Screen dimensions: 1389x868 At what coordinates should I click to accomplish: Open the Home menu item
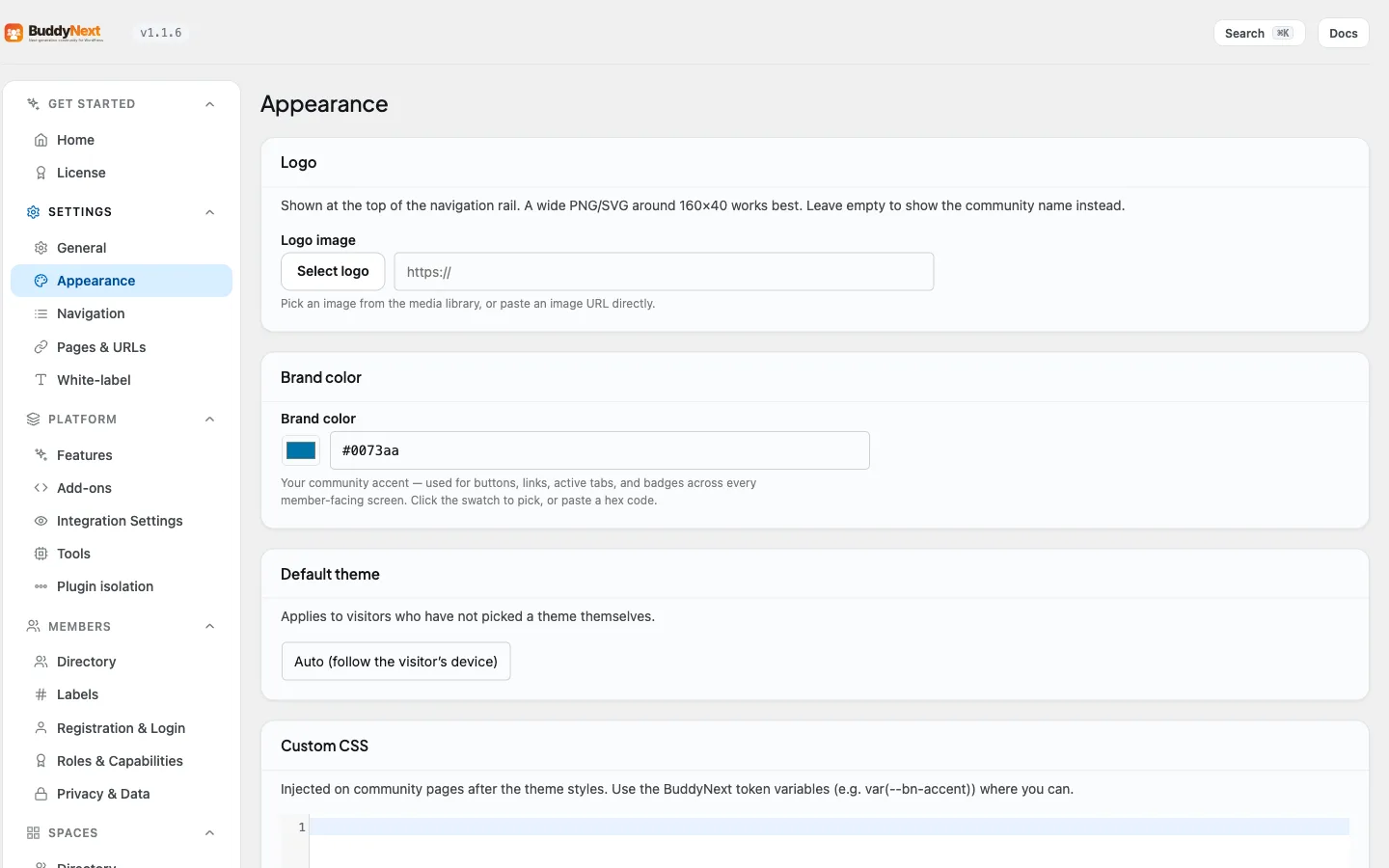coord(122,140)
